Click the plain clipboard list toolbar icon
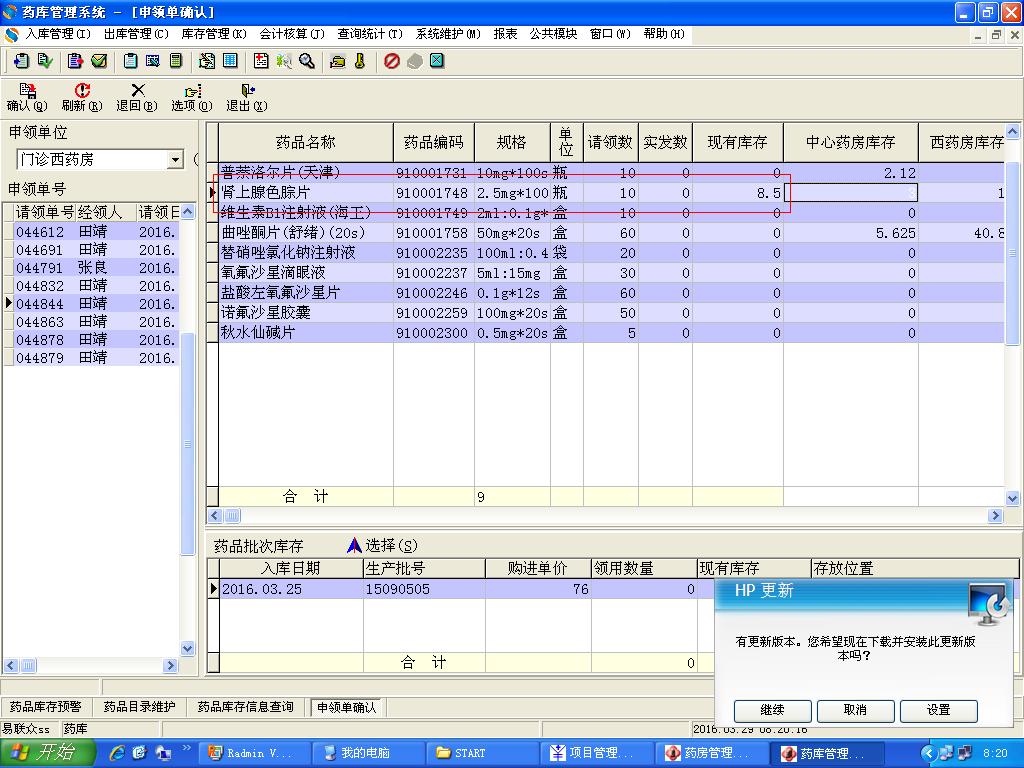The width and height of the screenshot is (1024, 768). click(130, 61)
